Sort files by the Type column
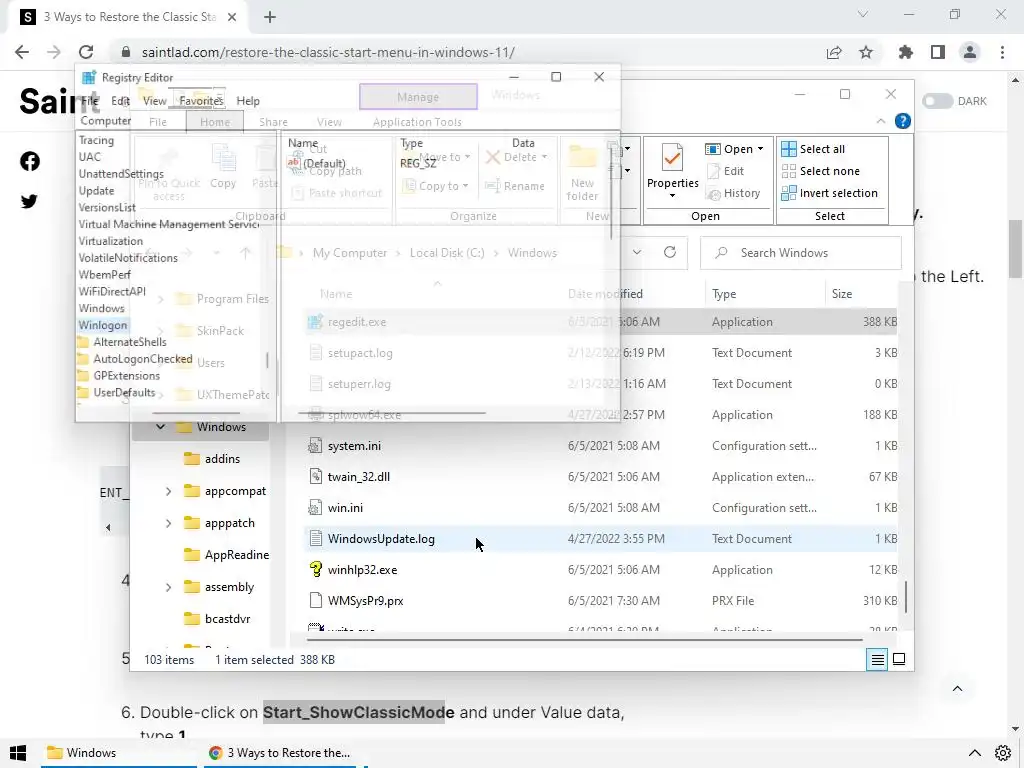This screenshot has width=1024, height=768. click(764, 294)
